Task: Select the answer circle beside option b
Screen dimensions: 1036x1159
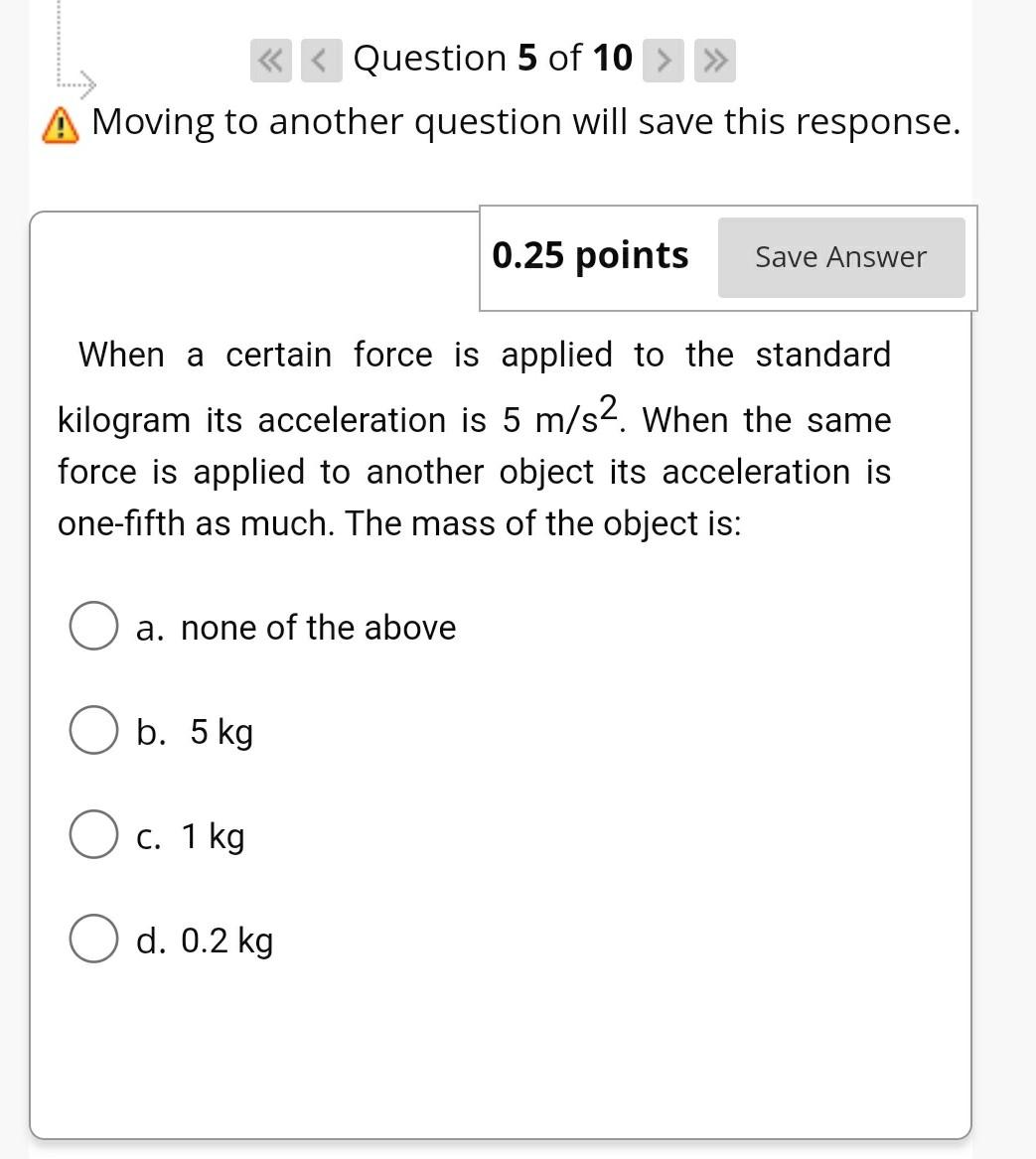Action: (92, 731)
